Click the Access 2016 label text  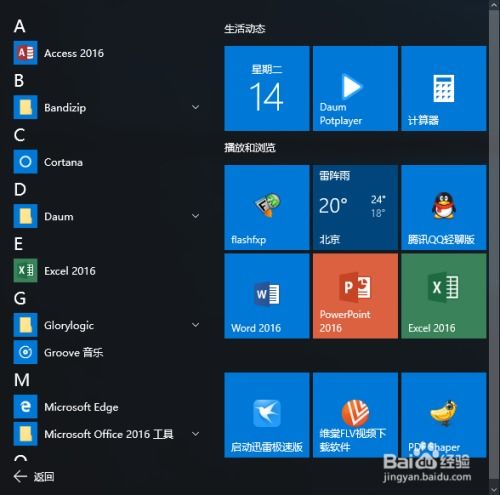pyautogui.click(x=74, y=53)
